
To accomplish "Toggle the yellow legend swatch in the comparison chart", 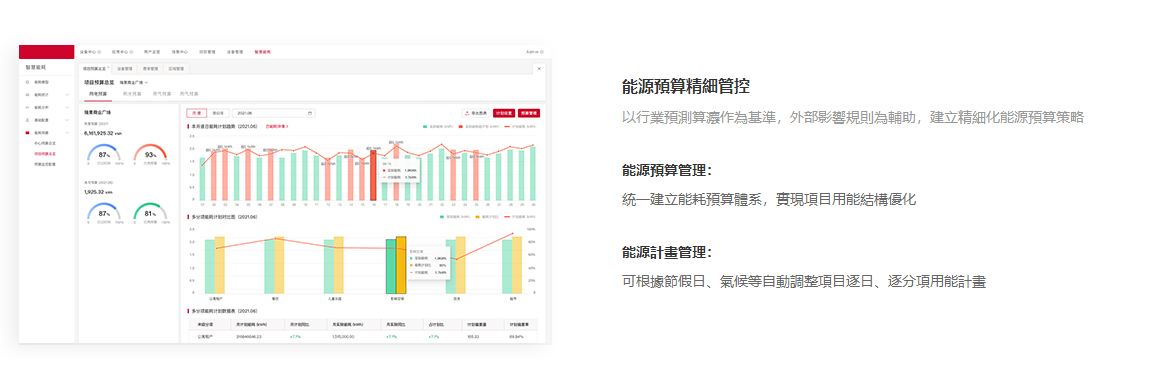I will [x=478, y=218].
